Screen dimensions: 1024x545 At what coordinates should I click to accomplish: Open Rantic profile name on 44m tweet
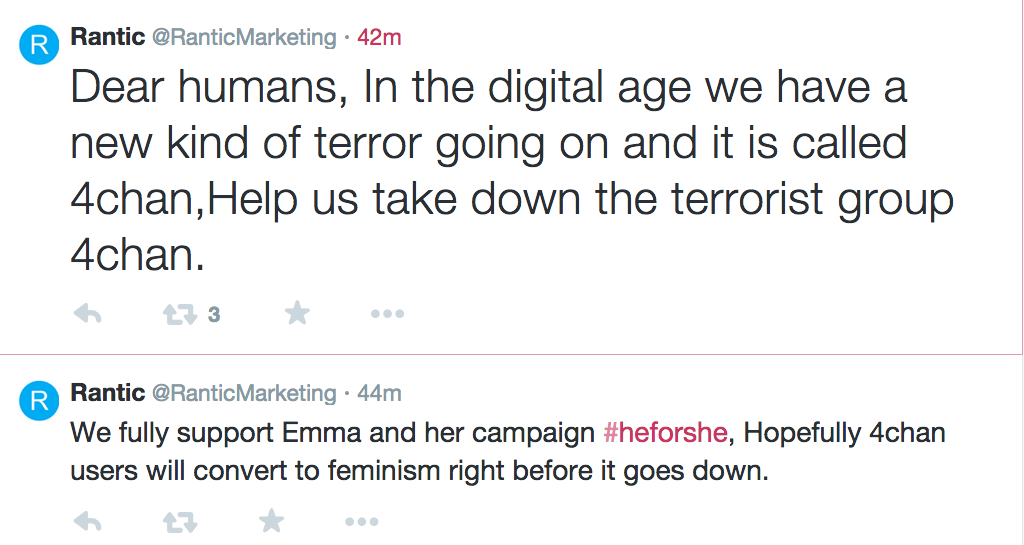point(107,393)
